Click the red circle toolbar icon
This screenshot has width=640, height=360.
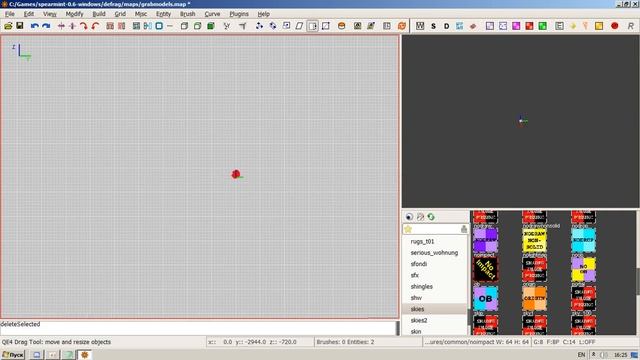[x=614, y=26]
